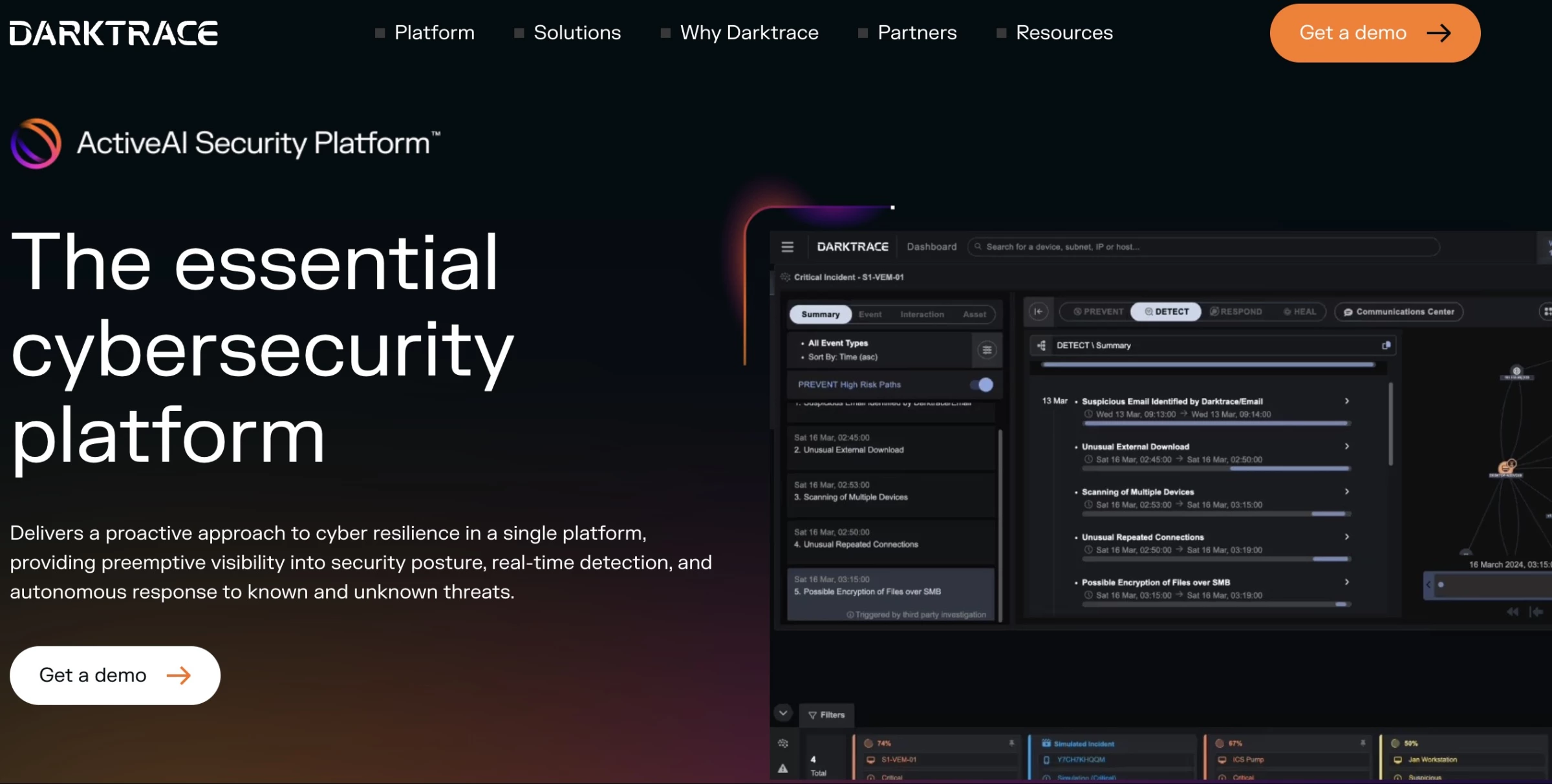Click the rewind icon under the timeline
This screenshot has width=1552, height=784.
pos(1513,611)
